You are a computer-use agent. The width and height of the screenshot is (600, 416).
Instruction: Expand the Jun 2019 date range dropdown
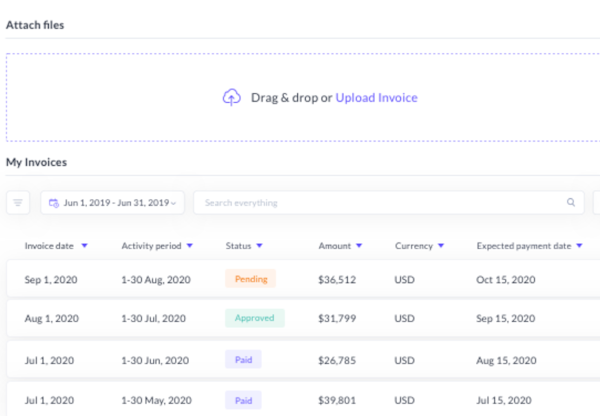(x=175, y=204)
